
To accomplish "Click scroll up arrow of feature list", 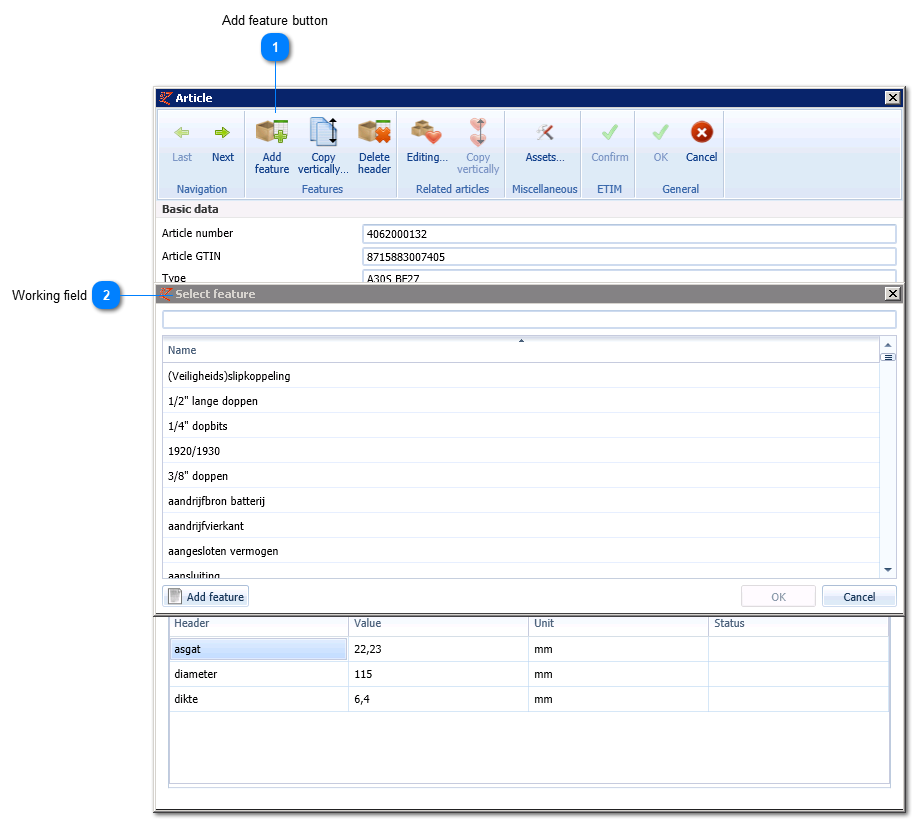I will click(x=887, y=345).
